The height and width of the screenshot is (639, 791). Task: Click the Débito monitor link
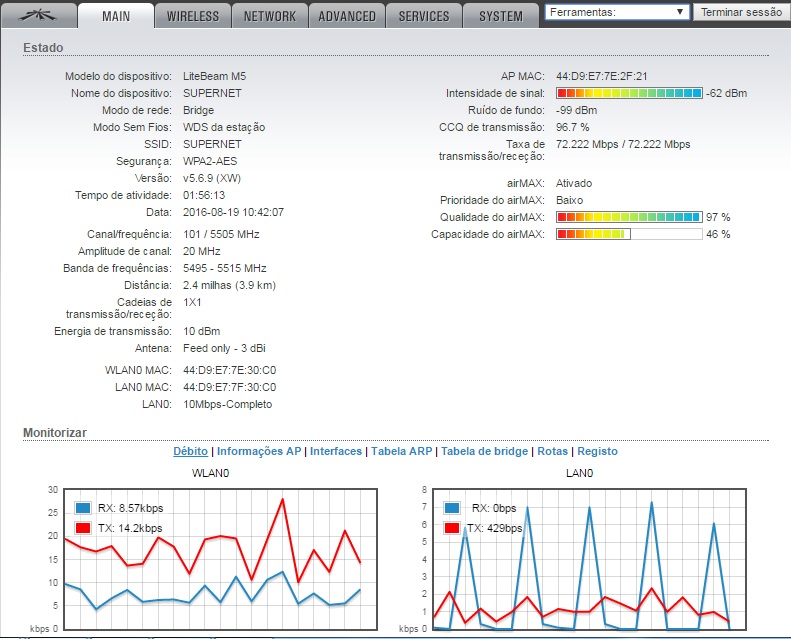(x=190, y=452)
